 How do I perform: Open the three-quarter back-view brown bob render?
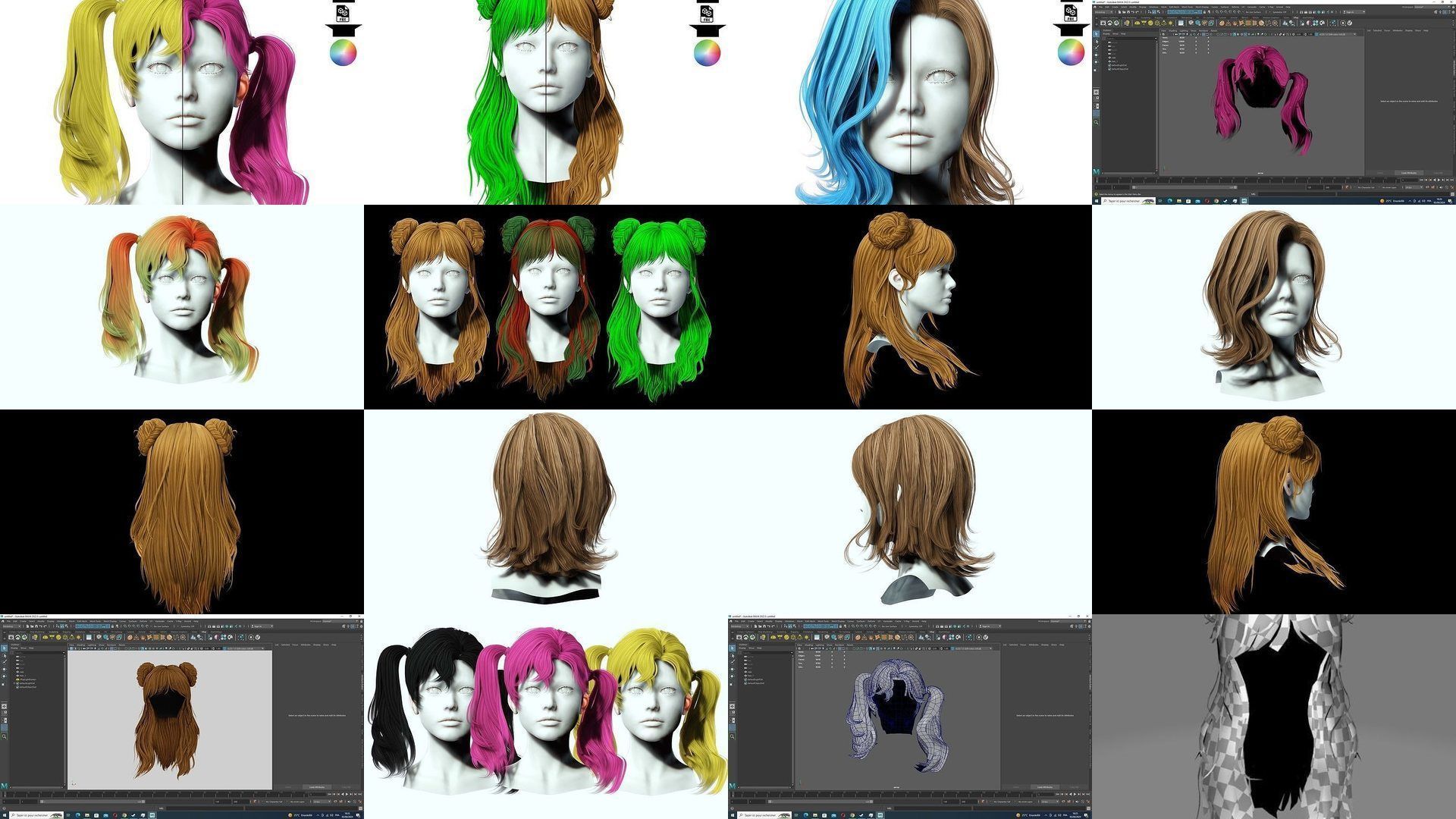click(910, 512)
